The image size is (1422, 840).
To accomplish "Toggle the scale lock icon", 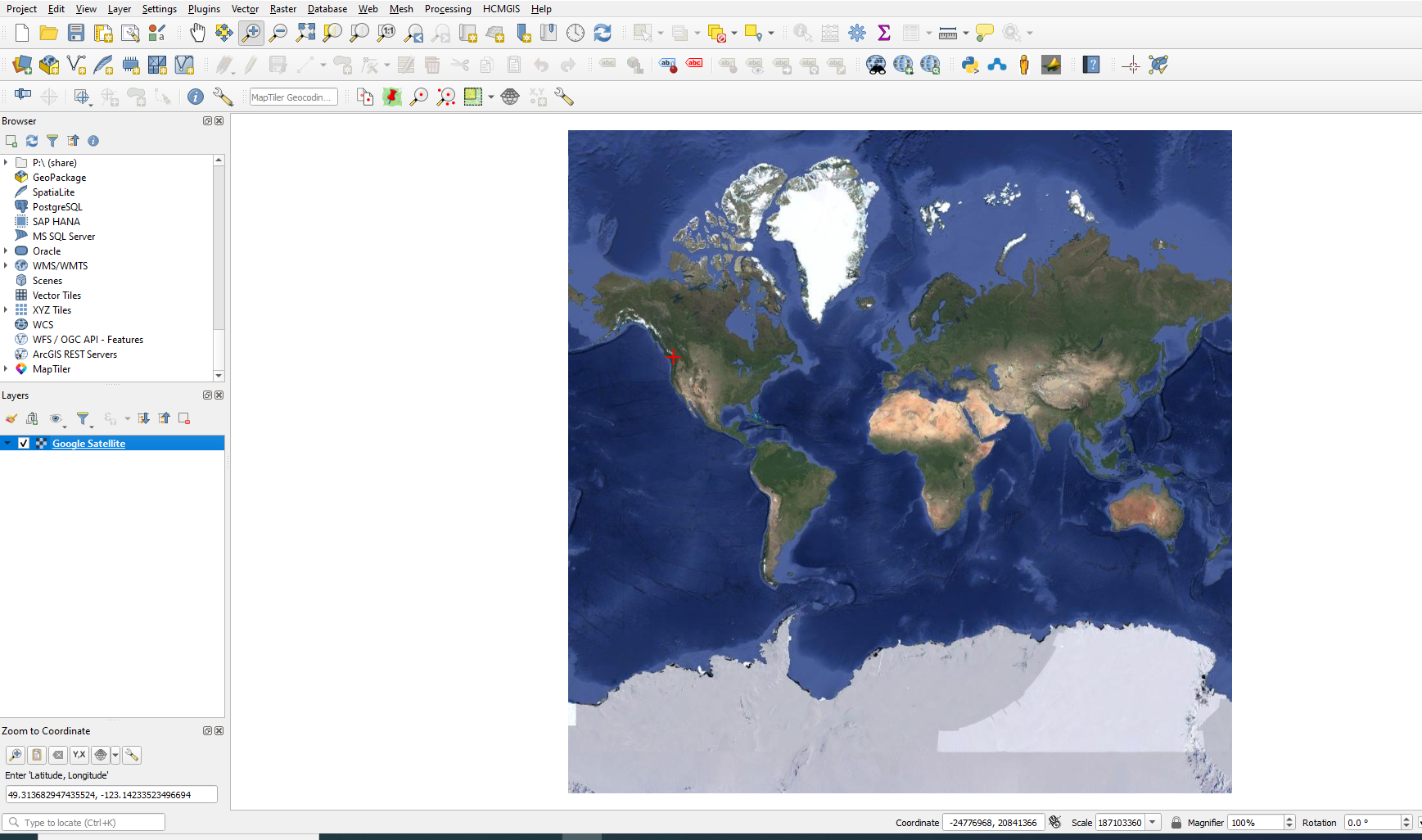I will point(1176,823).
